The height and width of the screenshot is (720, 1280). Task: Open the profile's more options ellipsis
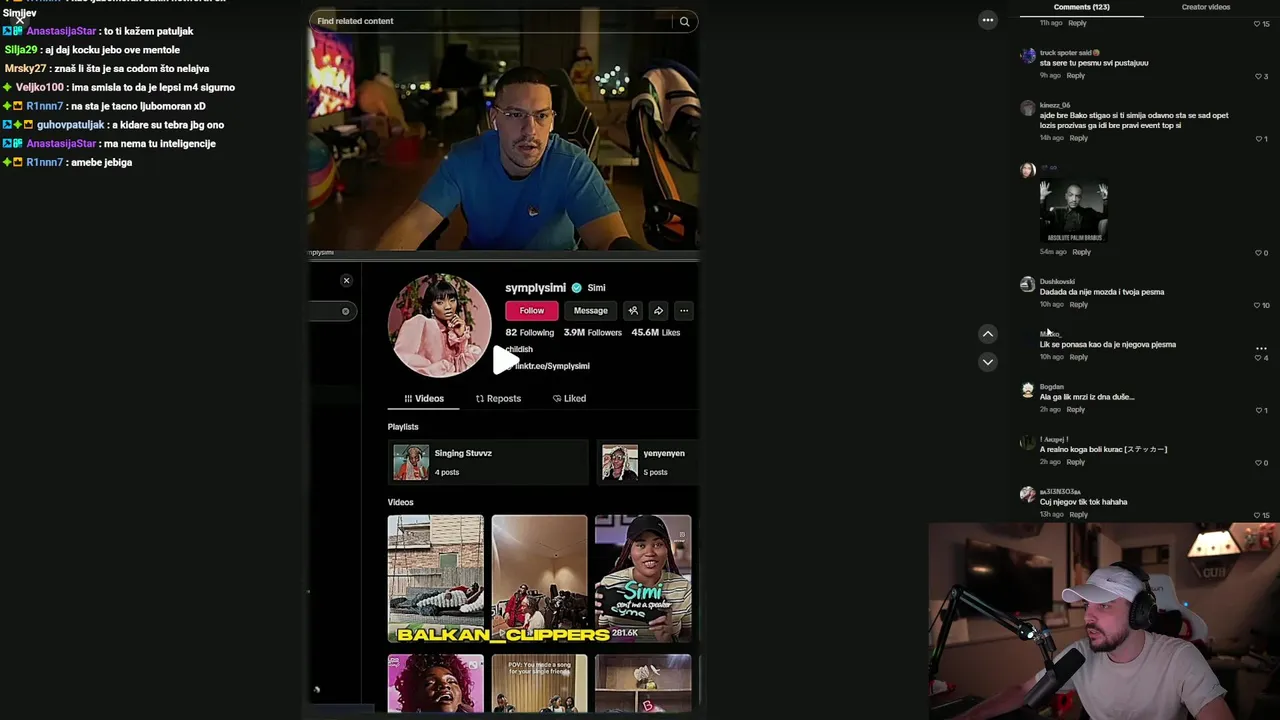click(x=684, y=311)
